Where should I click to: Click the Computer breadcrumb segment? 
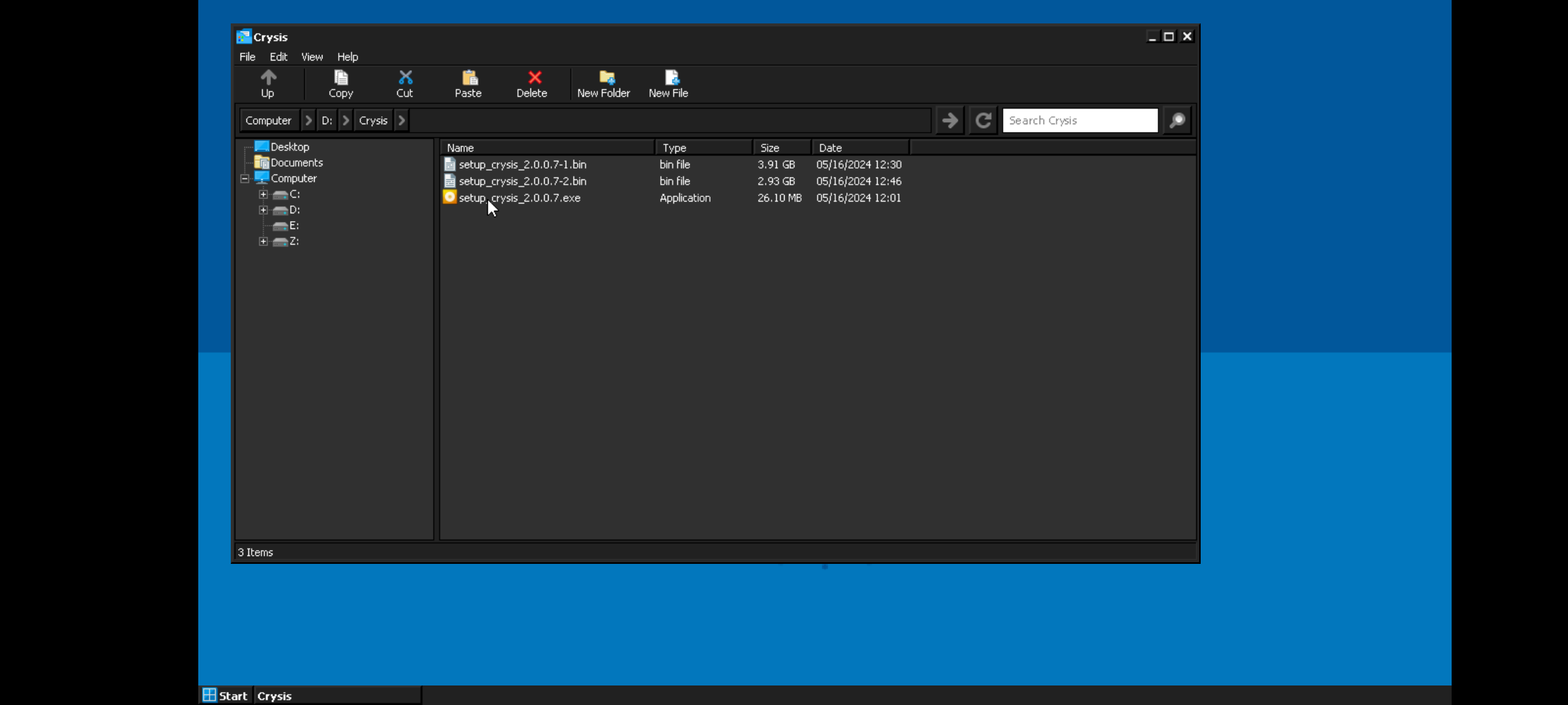coord(268,120)
